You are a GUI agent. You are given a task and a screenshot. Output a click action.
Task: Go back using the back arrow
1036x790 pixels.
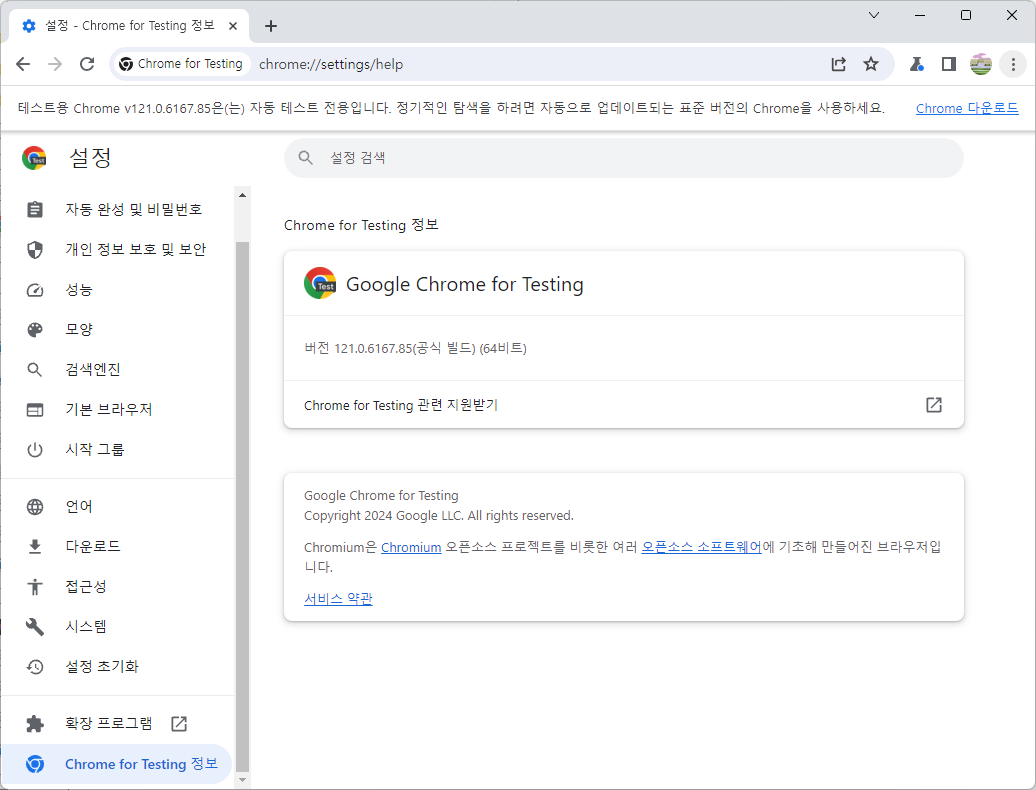click(x=23, y=64)
